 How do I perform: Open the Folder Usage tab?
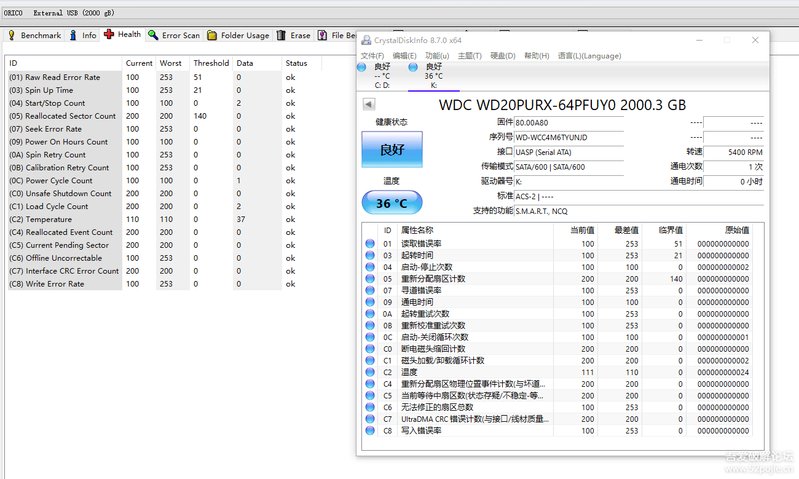click(238, 35)
